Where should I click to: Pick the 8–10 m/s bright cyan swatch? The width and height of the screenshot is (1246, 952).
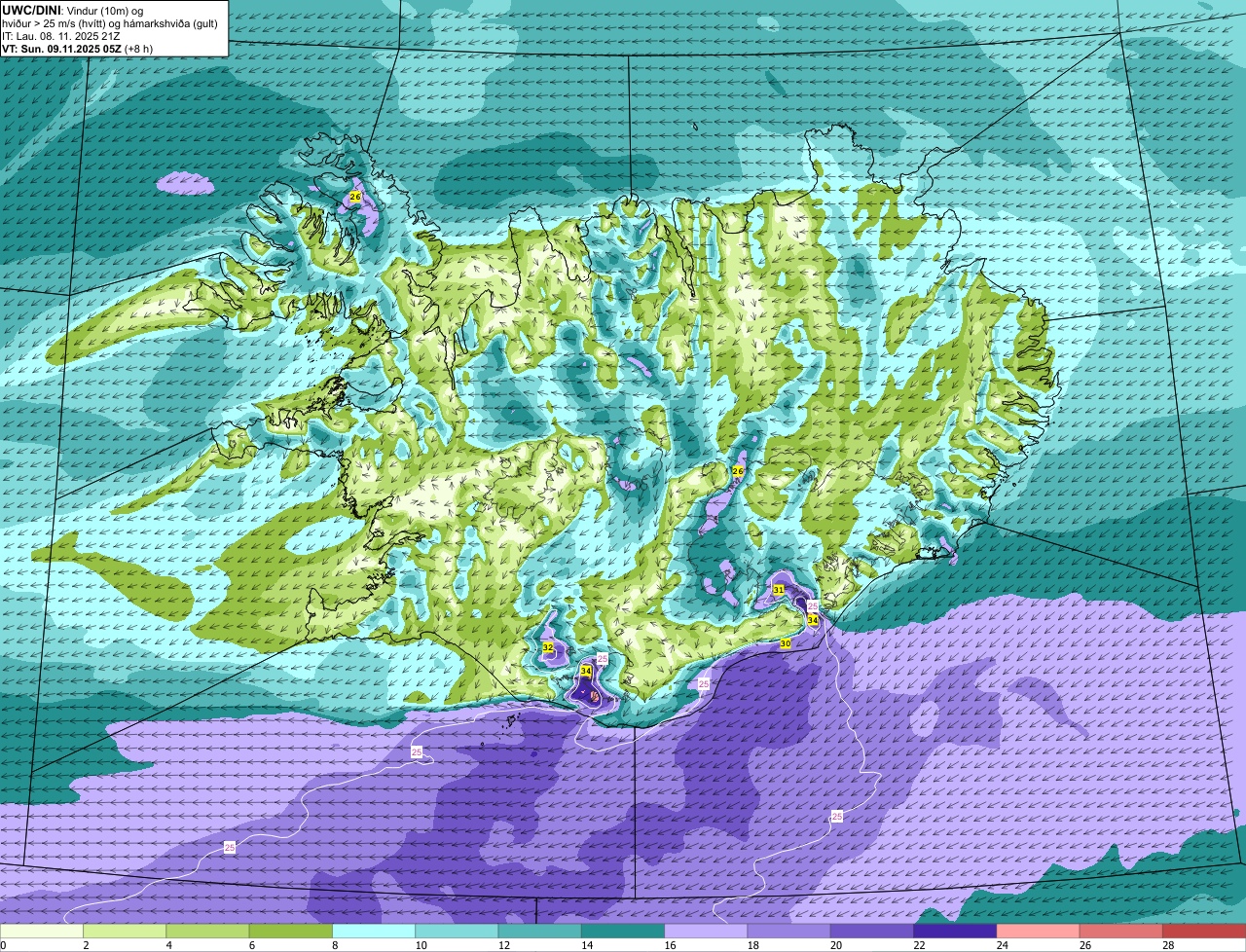click(374, 932)
